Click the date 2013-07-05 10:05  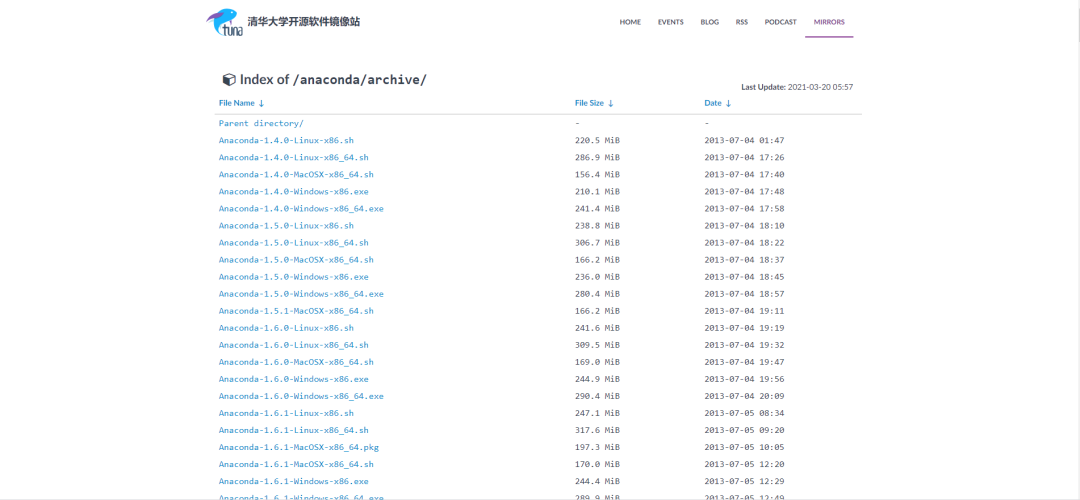pyautogui.click(x=744, y=447)
